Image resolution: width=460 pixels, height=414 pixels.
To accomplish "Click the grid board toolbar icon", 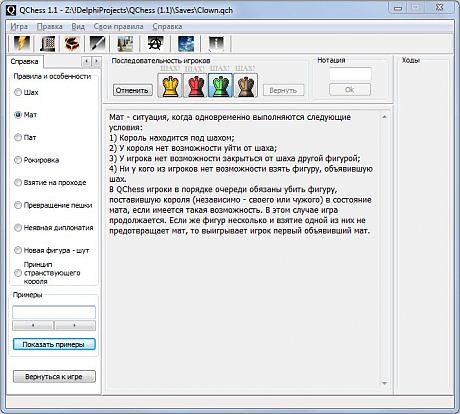I will (48, 44).
